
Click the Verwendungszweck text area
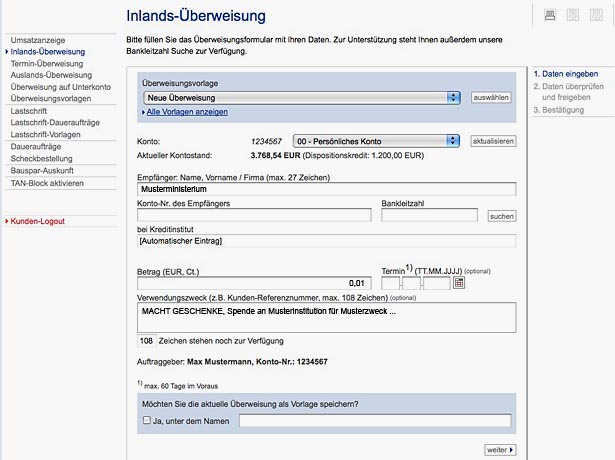[326, 317]
